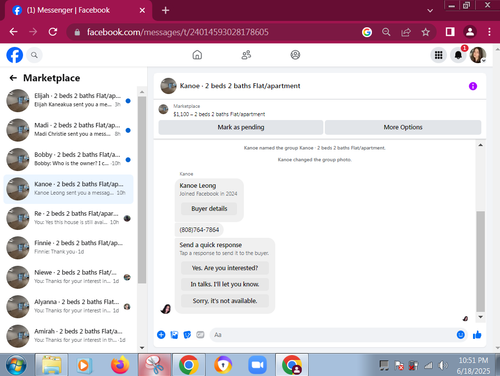Open Windows Start menu
The image size is (500, 376).
pyautogui.click(x=16, y=365)
